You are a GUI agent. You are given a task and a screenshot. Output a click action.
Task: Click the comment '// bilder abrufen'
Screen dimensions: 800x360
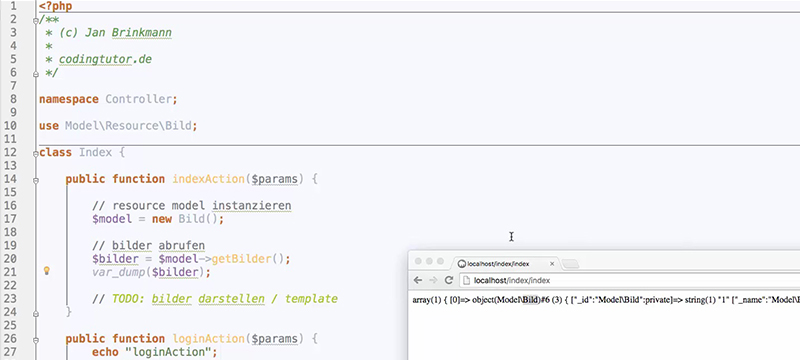[x=148, y=245]
